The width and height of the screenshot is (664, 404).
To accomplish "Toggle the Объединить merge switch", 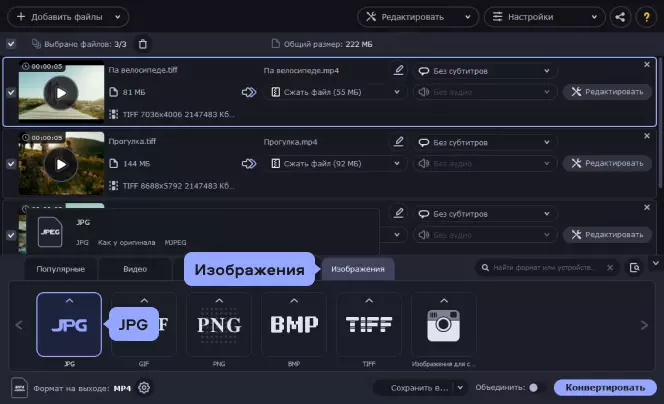I will (x=536, y=387).
